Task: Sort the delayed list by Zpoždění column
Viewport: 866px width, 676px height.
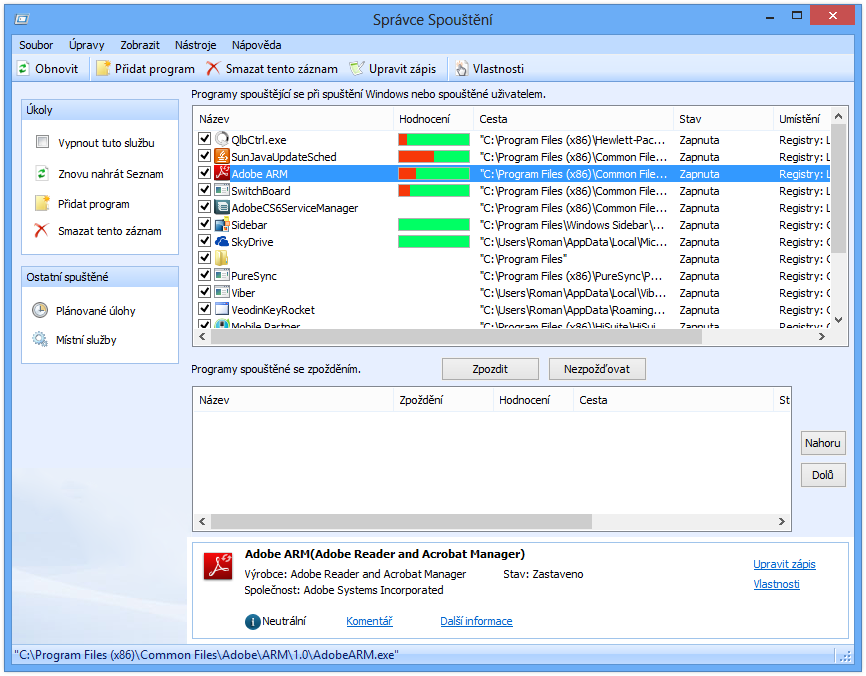Action: click(x=443, y=400)
